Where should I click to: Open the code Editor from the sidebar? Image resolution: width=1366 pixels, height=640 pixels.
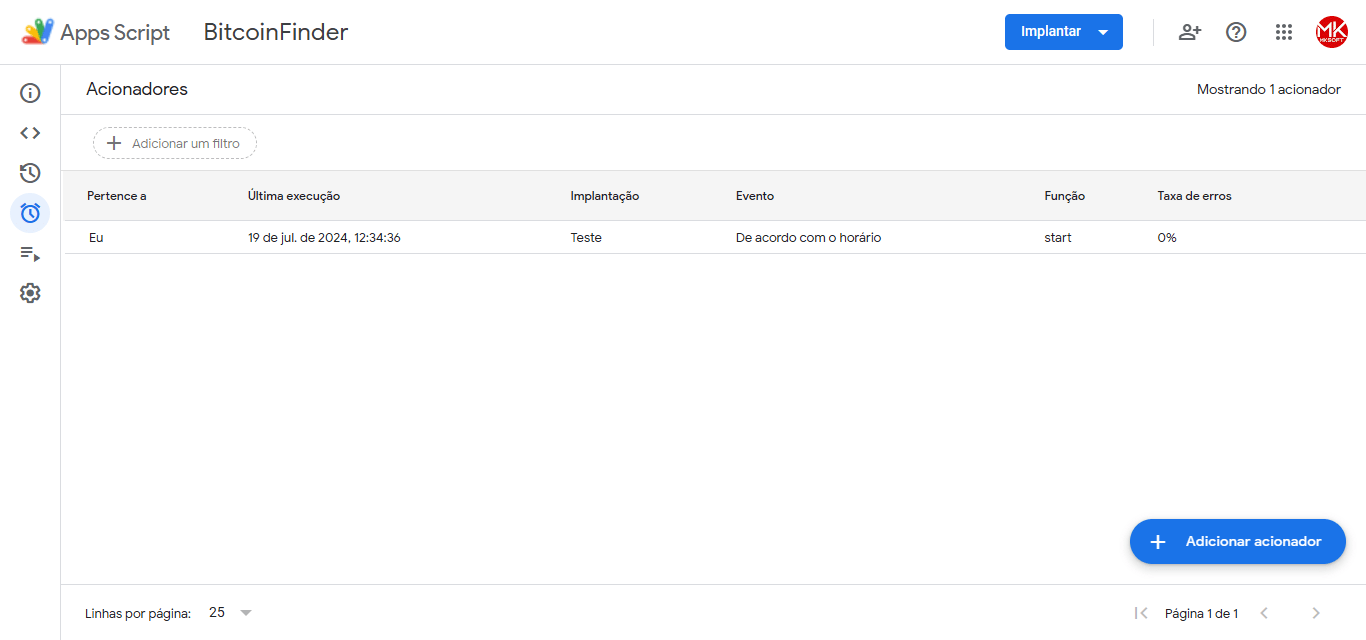pyautogui.click(x=30, y=133)
